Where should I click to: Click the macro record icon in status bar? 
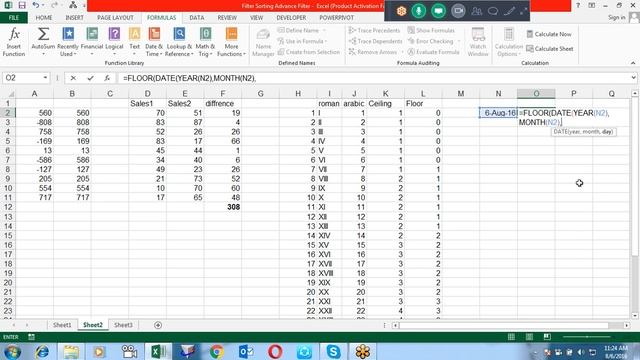pyautogui.click(x=31, y=337)
